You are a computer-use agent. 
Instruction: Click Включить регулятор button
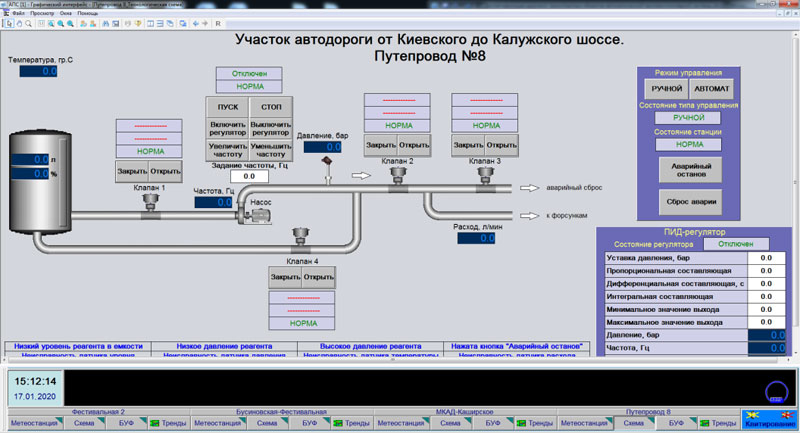coord(228,129)
